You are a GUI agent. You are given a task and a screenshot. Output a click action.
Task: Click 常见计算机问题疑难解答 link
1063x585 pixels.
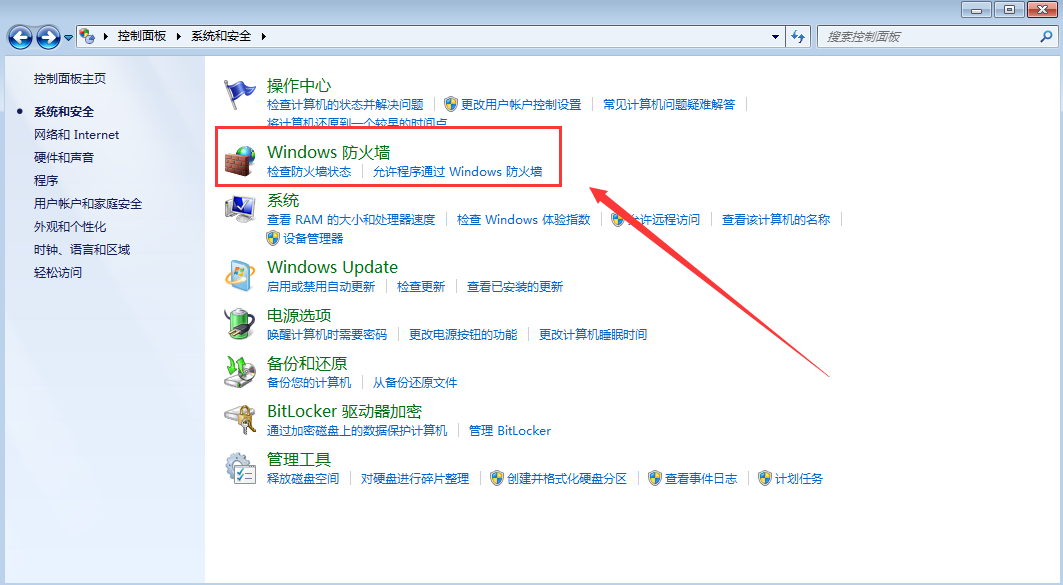[669, 104]
